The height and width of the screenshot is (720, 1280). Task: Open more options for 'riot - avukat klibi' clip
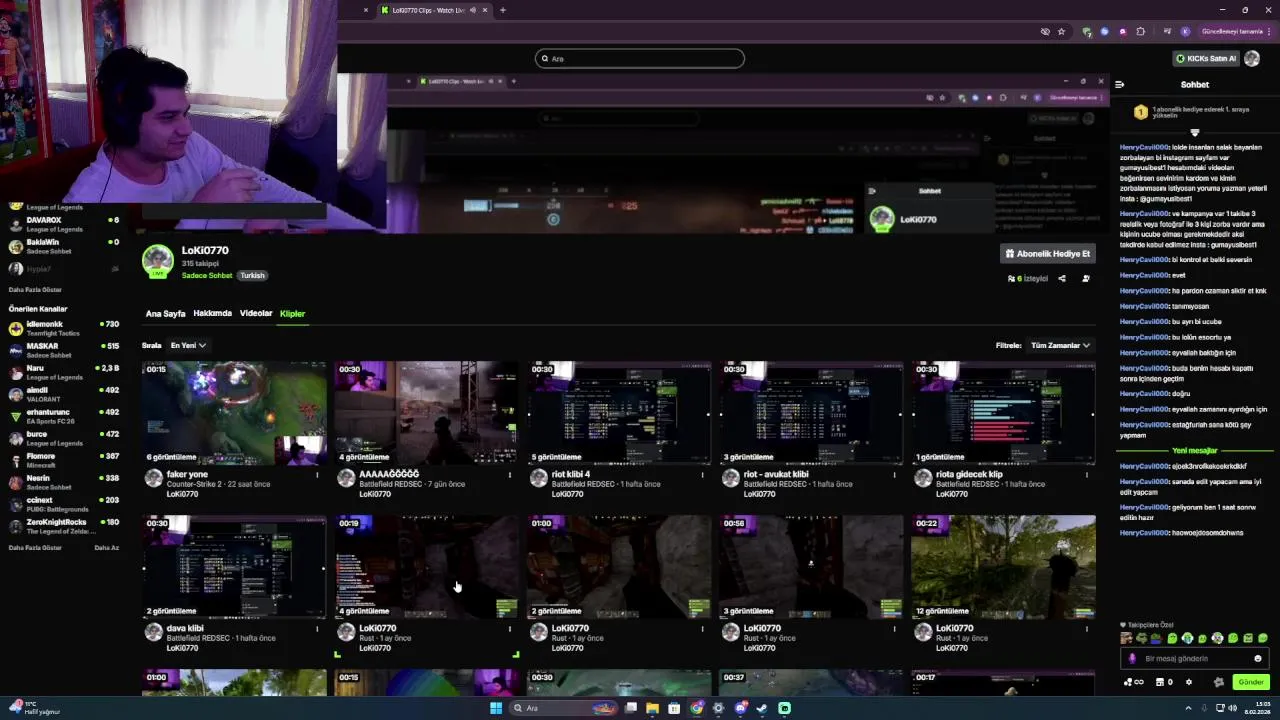tap(894, 475)
